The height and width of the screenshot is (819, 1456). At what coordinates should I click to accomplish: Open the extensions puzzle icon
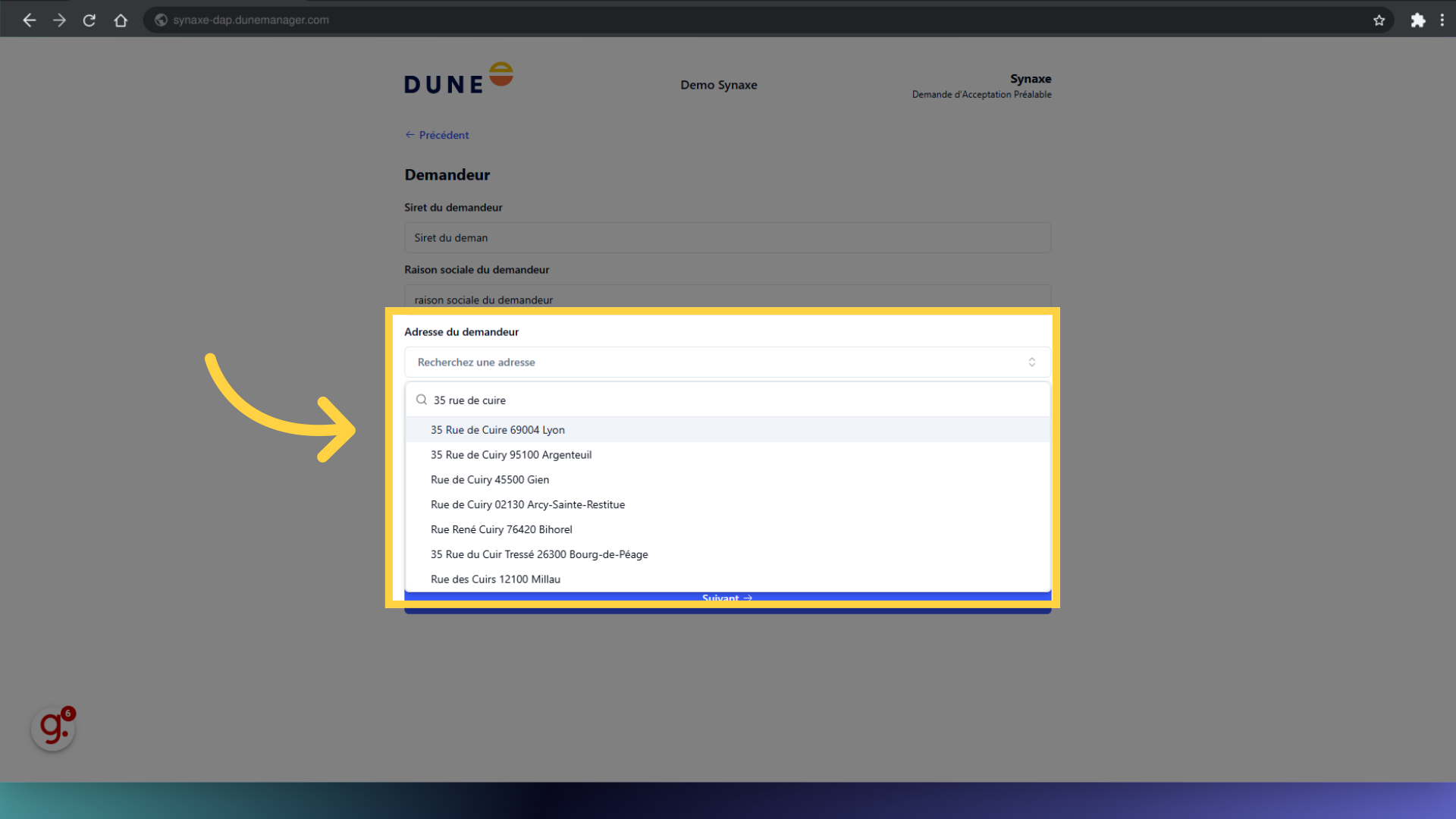(1417, 20)
